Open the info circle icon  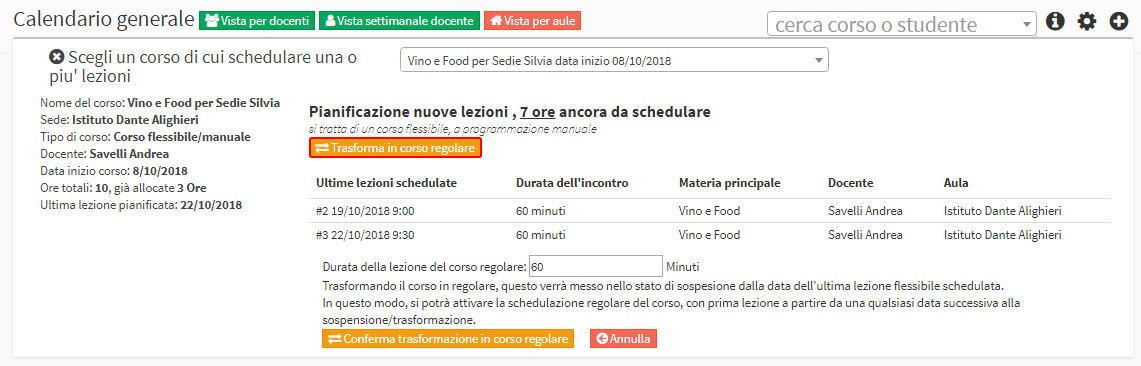tap(1055, 22)
